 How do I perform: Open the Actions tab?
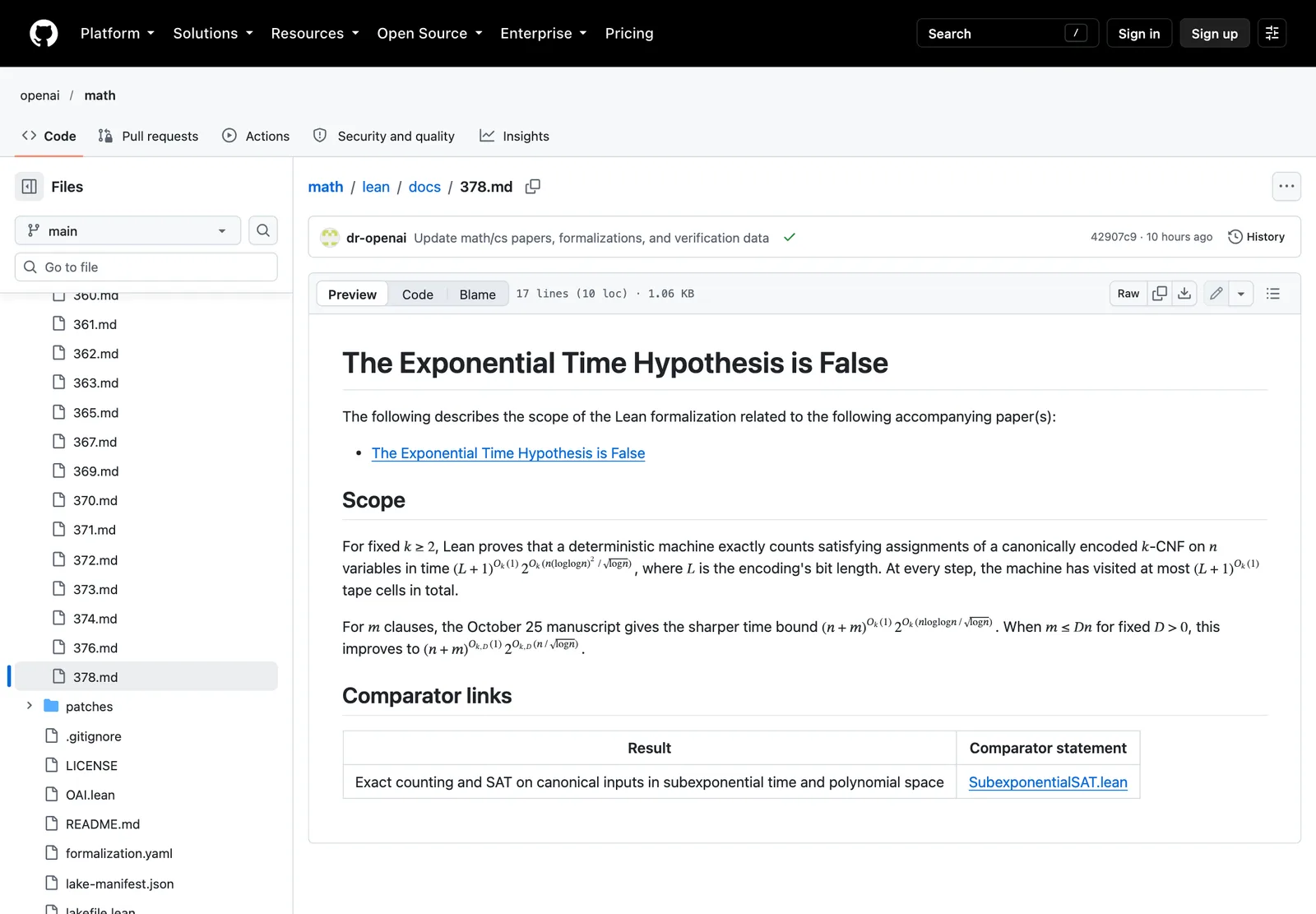256,136
